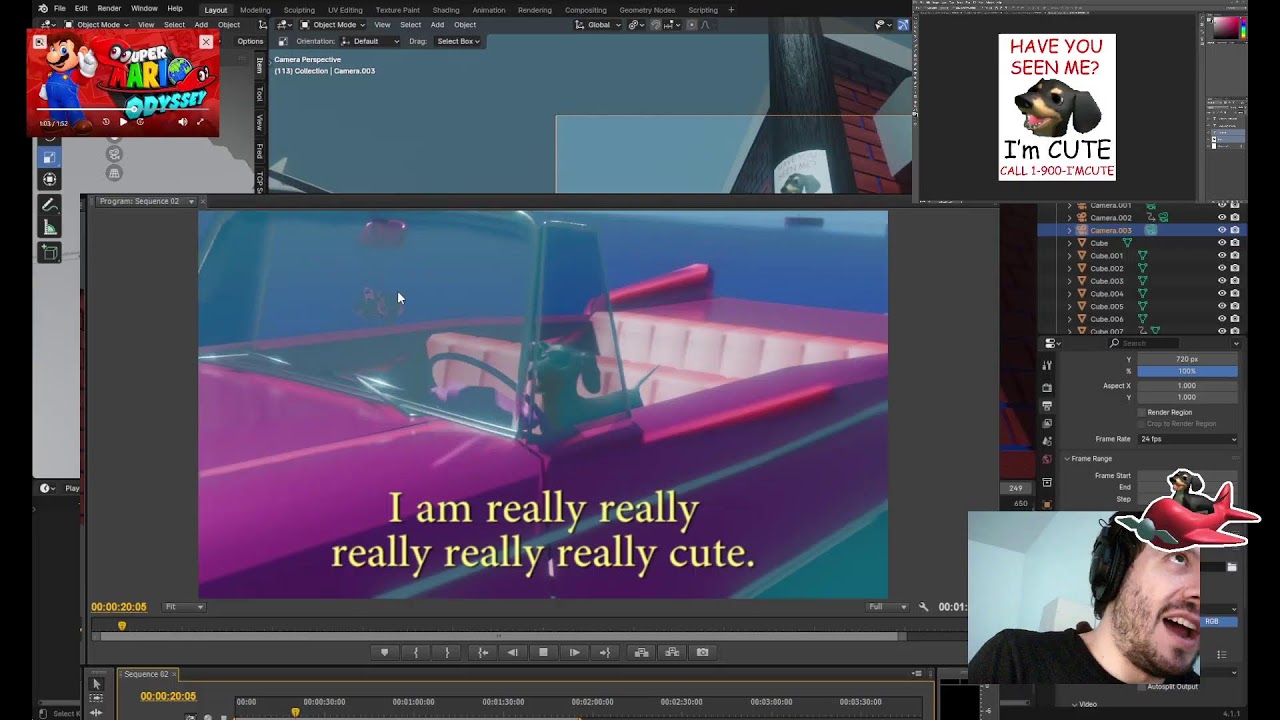Select the Annotate tool in Blender toolbar
The image size is (1280, 720).
[x=49, y=205]
